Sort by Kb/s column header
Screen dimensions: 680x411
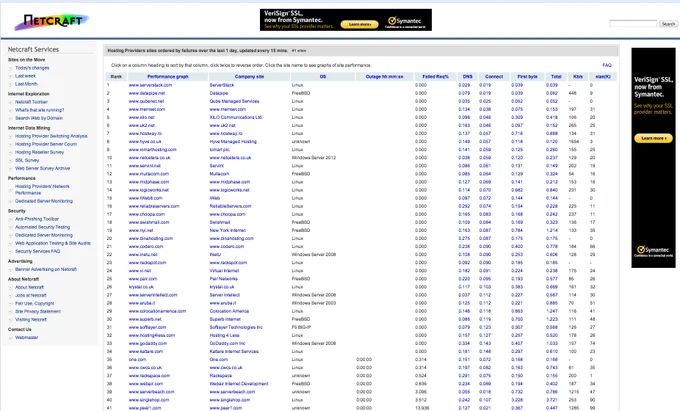point(578,77)
